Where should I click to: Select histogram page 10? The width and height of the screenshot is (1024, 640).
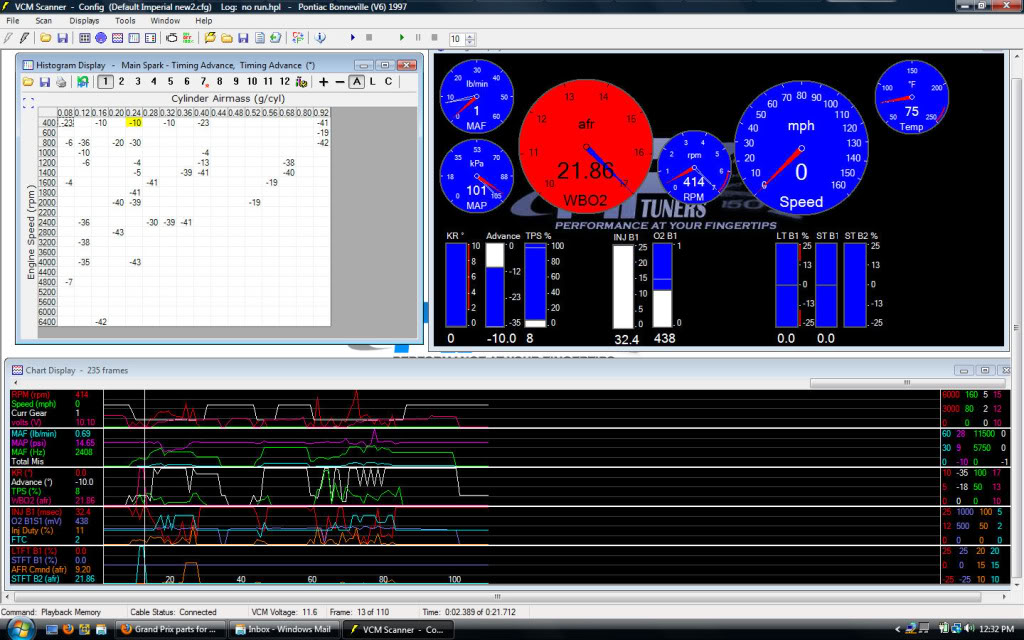pos(251,82)
